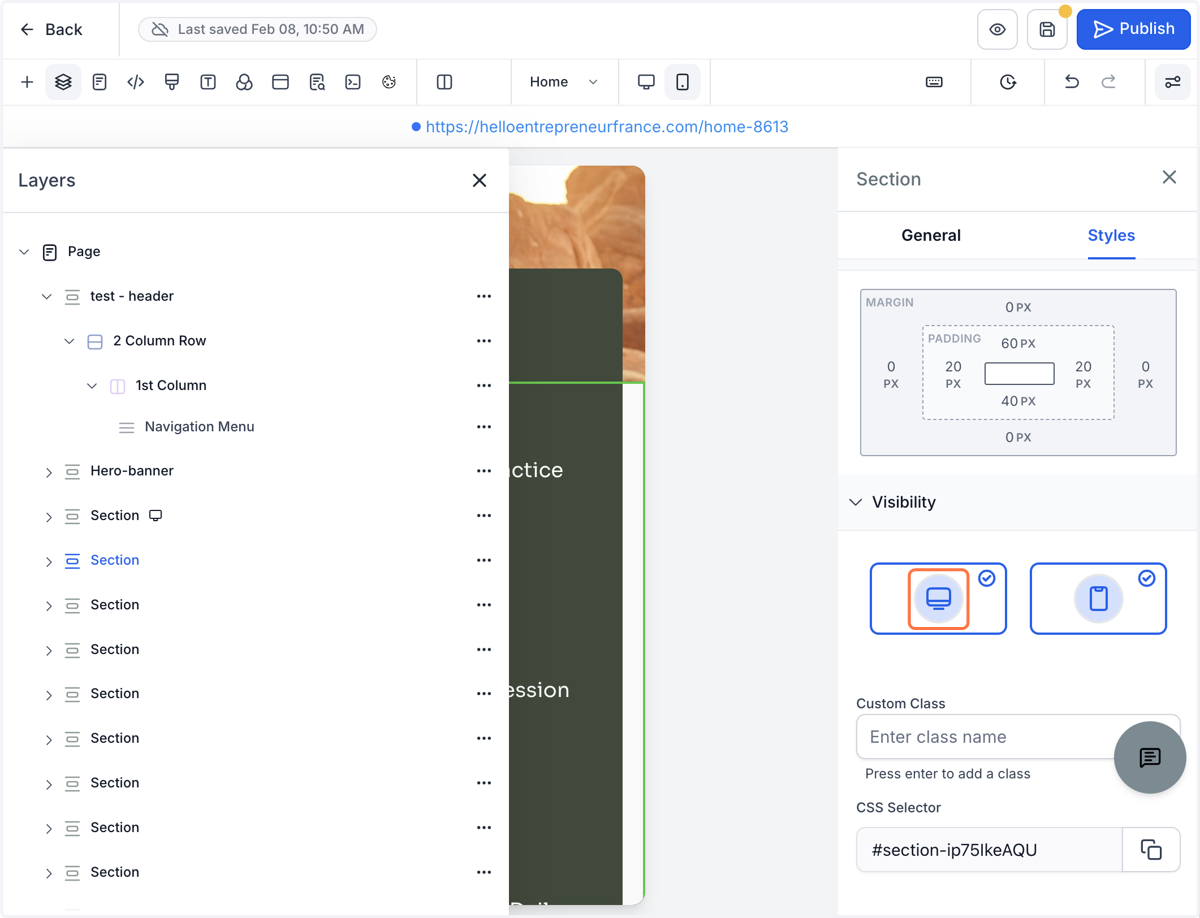1200x918 pixels.
Task: Open the settings sliders icon
Action: click(1173, 82)
